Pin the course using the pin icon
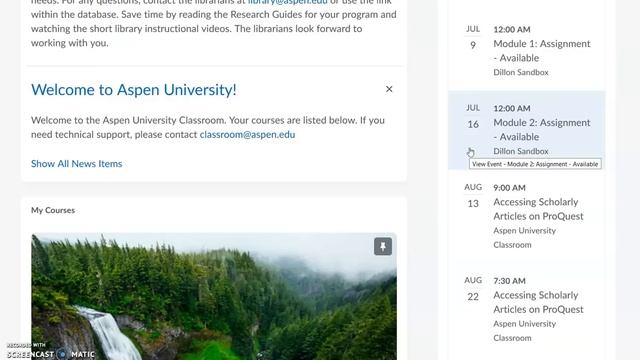This screenshot has width=640, height=360. tap(383, 247)
